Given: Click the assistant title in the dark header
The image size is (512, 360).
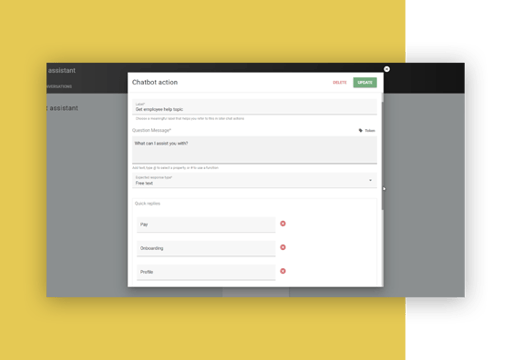Looking at the screenshot, I should coord(62,70).
